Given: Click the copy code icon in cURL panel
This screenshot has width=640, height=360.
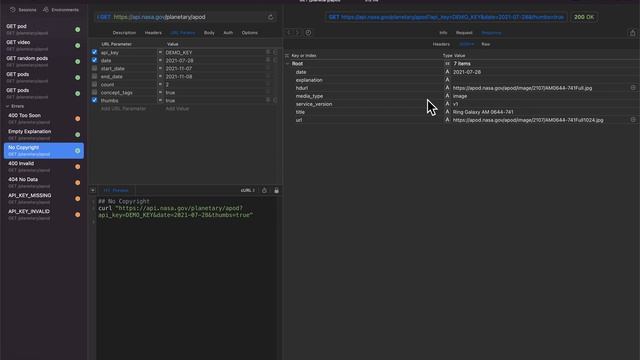Looking at the screenshot, I should click(x=264, y=191).
